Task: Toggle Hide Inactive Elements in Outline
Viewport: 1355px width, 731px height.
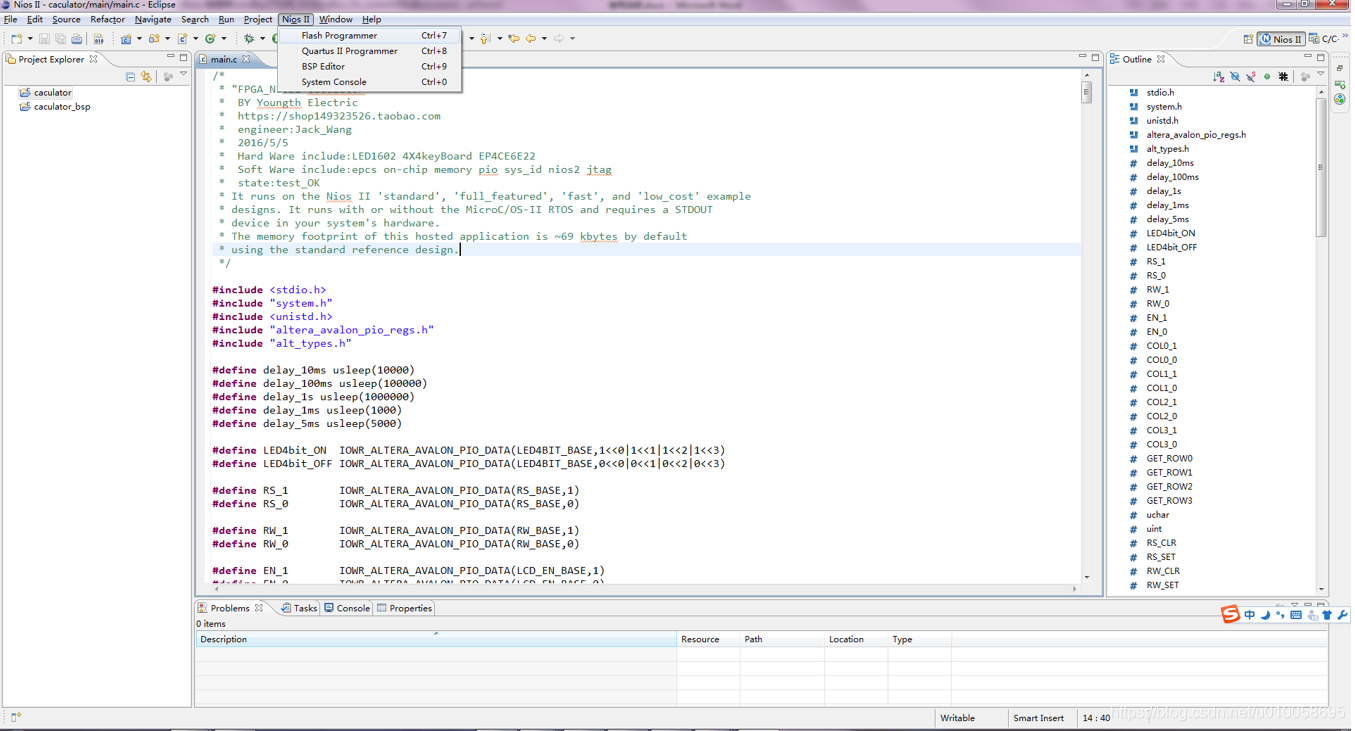Action: [x=1283, y=76]
